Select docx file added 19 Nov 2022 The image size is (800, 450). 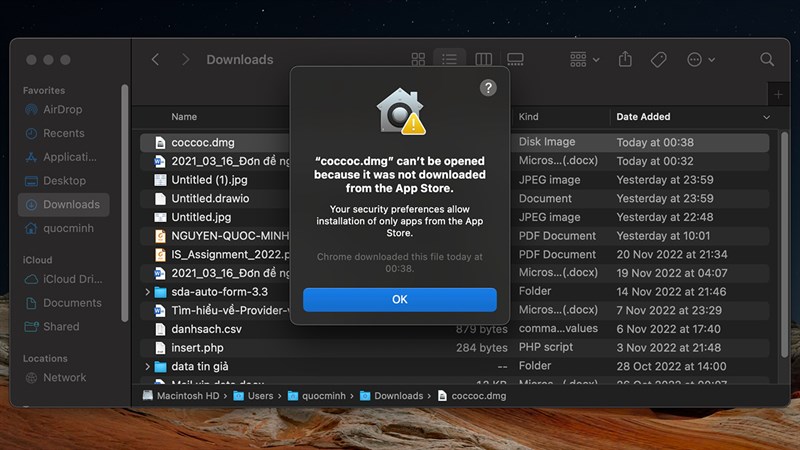pyautogui.click(x=454, y=273)
